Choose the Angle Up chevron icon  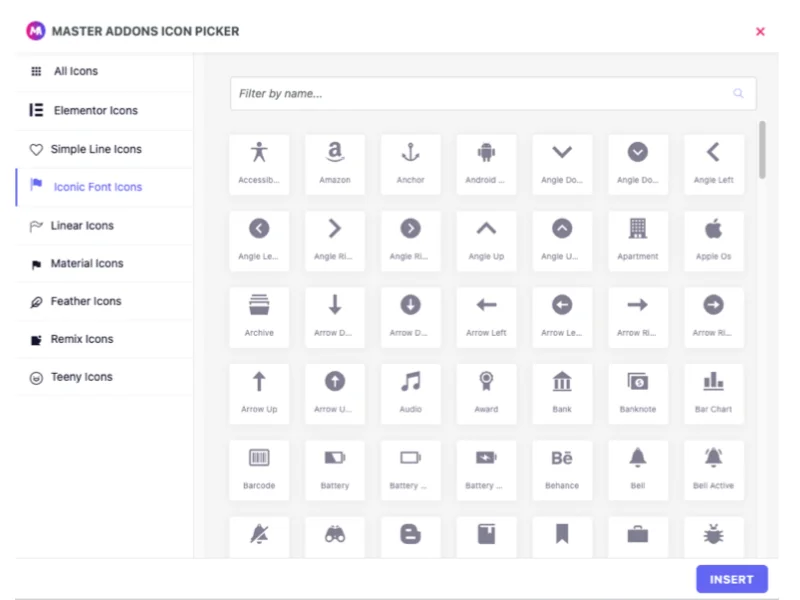pyautogui.click(x=486, y=241)
